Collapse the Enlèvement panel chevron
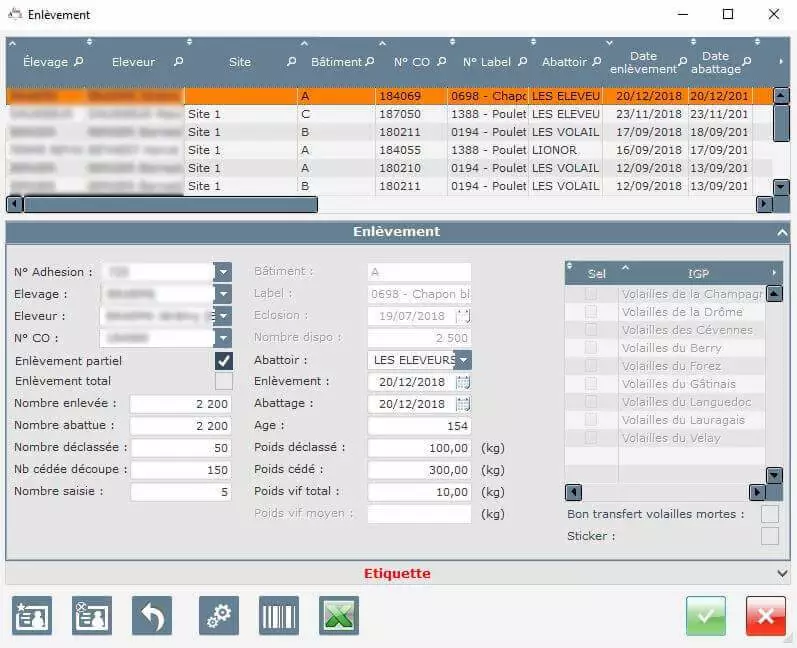Image resolution: width=797 pixels, height=648 pixels. 782,232
